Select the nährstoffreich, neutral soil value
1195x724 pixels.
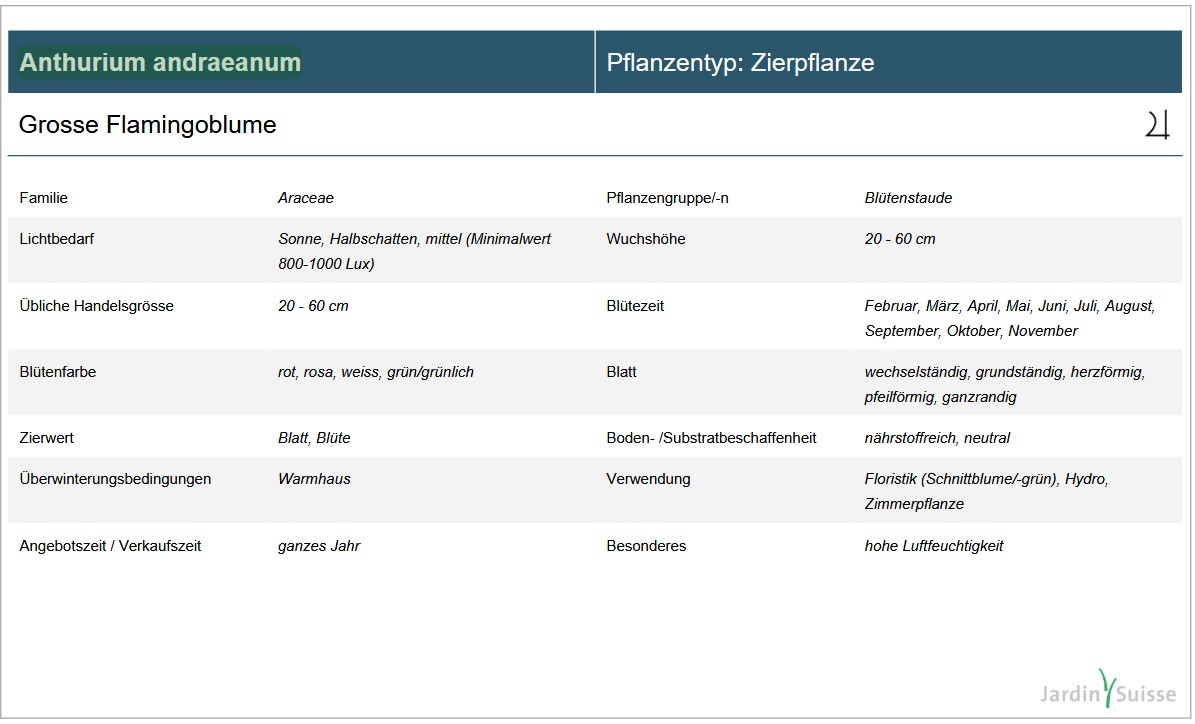pos(937,438)
